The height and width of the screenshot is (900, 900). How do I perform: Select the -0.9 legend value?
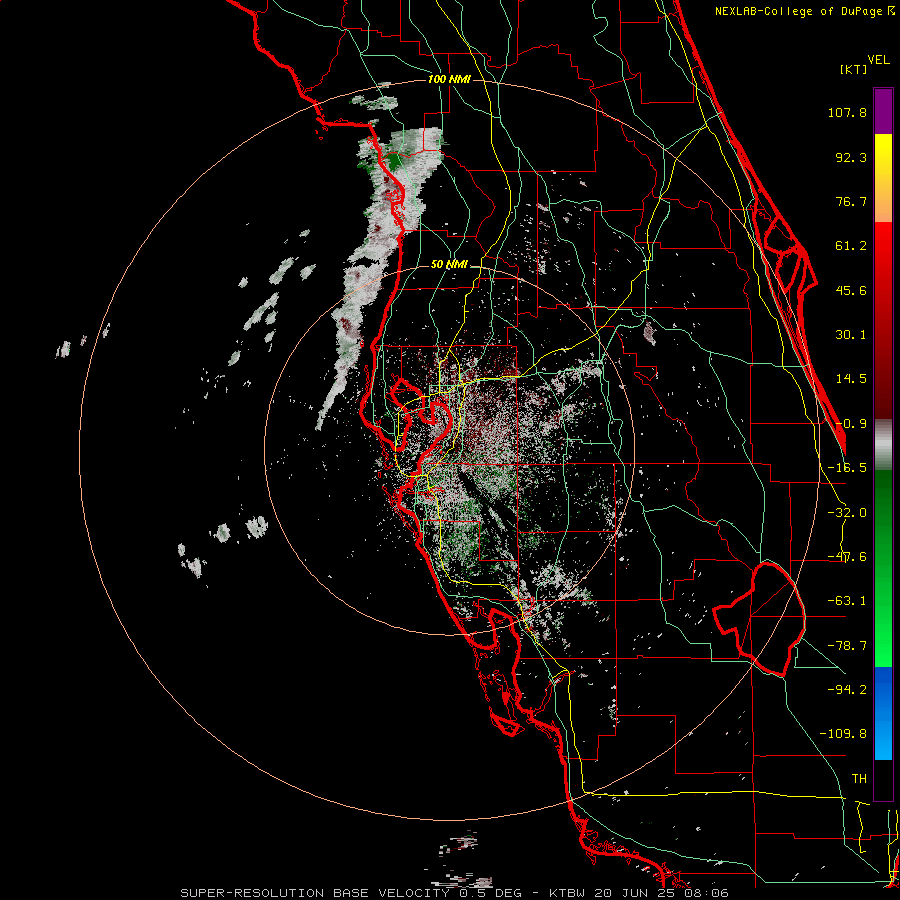click(851, 424)
